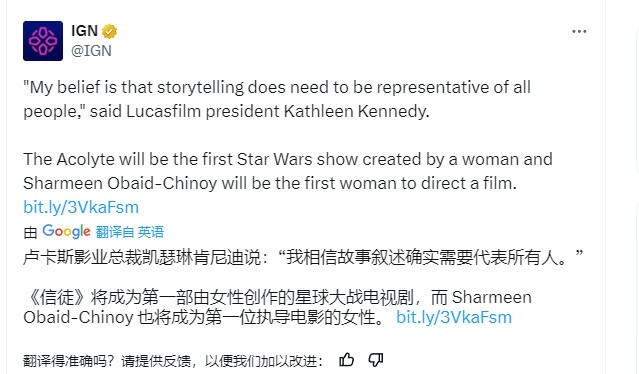Follow the bit.ly link in English text
The width and height of the screenshot is (639, 374).
(81, 207)
